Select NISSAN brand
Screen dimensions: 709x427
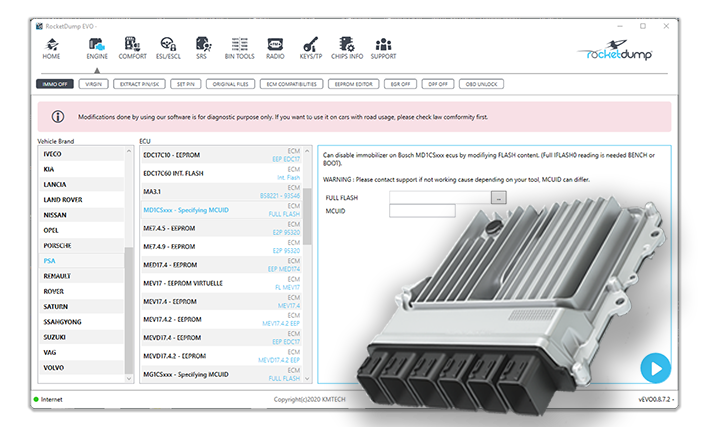coord(81,215)
